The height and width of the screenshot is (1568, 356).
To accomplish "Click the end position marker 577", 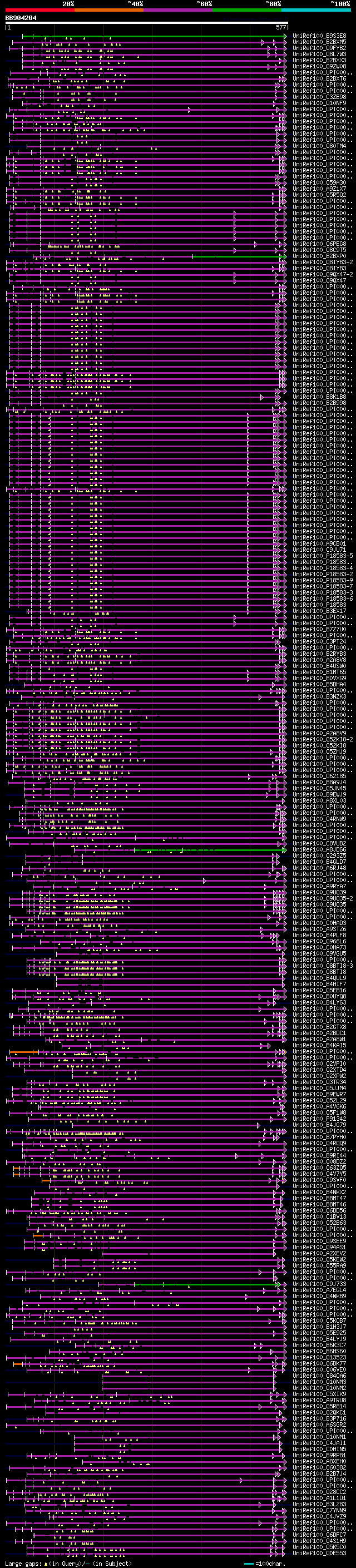I will [281, 27].
